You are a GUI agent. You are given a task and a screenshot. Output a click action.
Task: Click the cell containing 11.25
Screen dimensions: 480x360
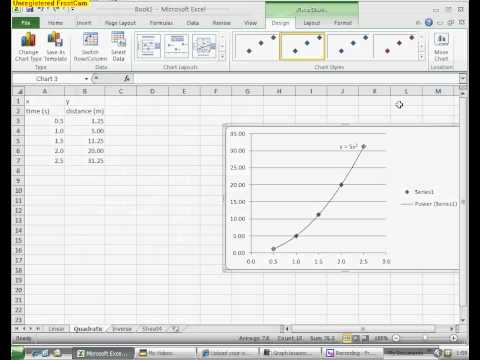click(85, 141)
